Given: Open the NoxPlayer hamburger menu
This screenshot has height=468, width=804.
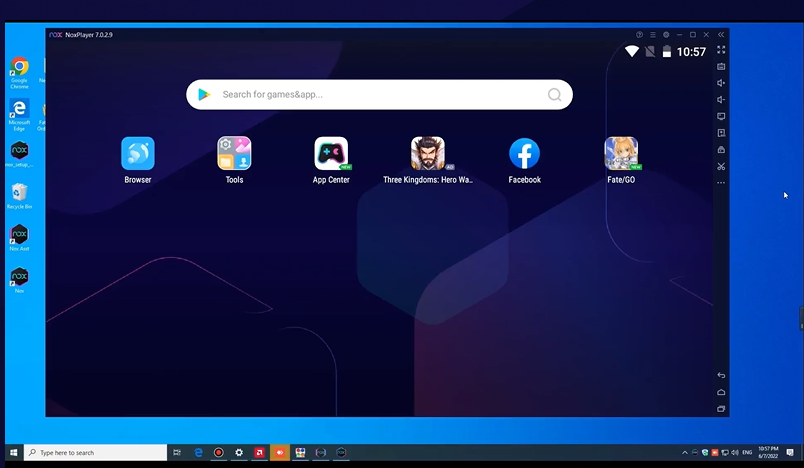Looking at the screenshot, I should pos(653,34).
